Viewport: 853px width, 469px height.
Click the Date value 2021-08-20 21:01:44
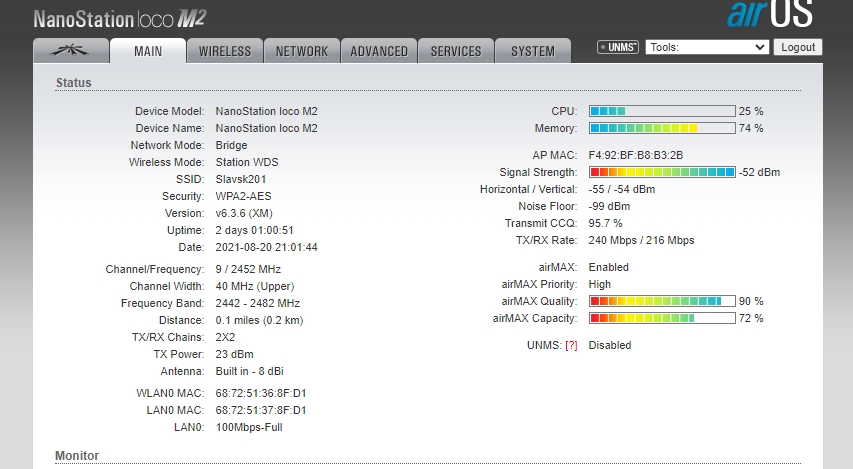(266, 247)
